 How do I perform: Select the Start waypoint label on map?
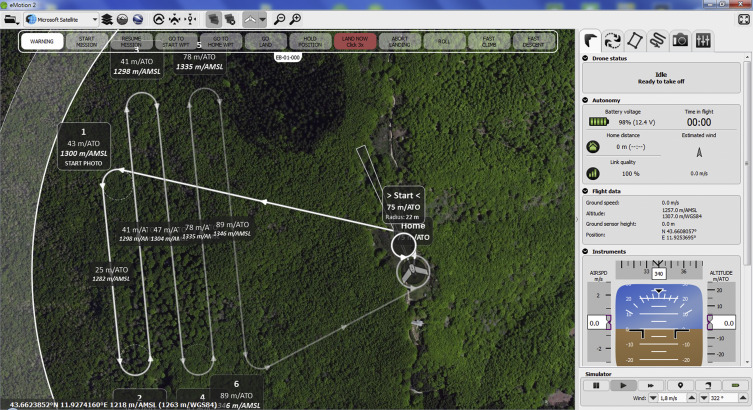point(403,194)
